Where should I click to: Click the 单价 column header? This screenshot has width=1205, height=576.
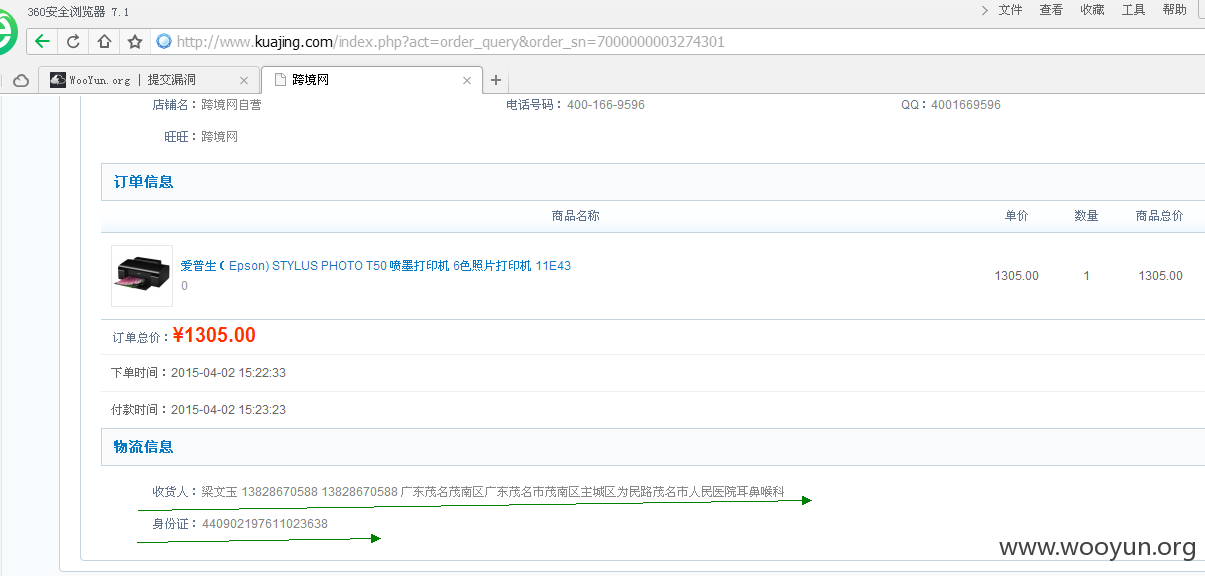(x=1016, y=216)
